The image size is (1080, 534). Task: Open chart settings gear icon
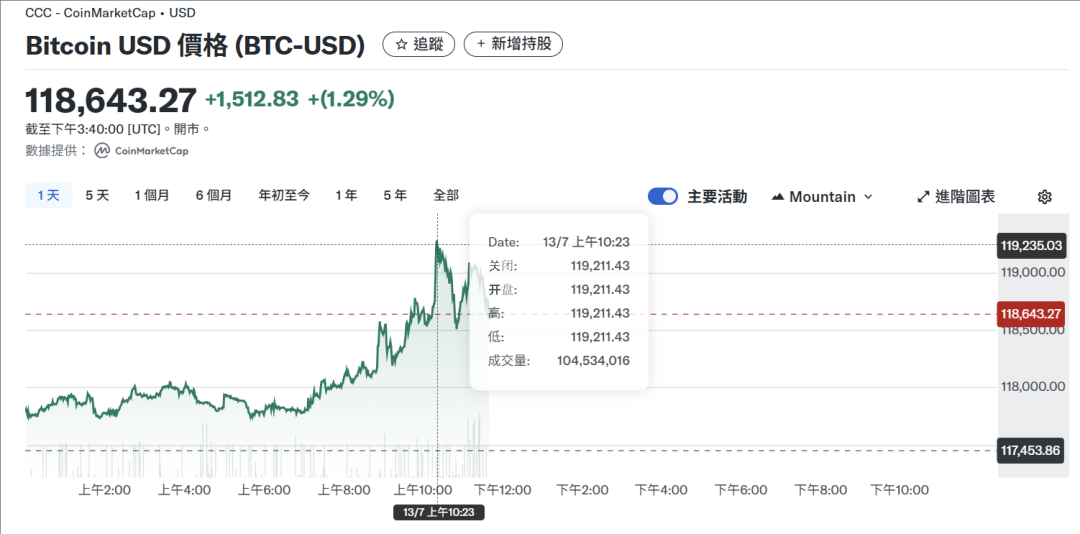click(x=1044, y=197)
